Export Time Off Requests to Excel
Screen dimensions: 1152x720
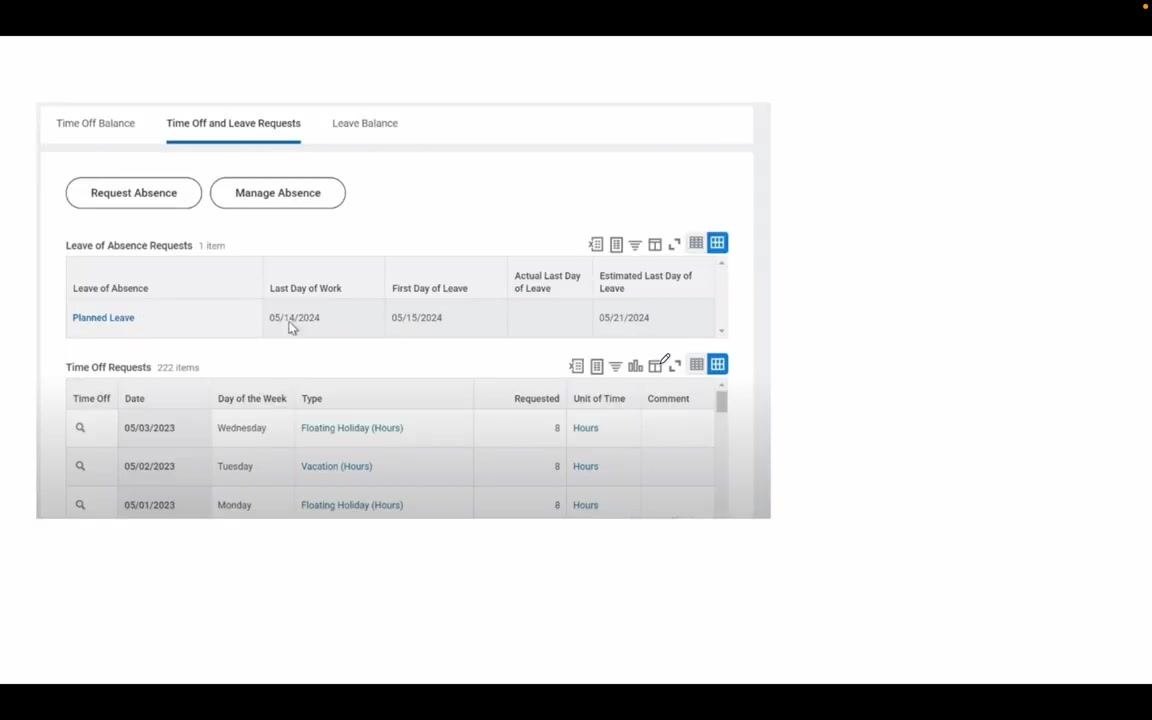coord(577,366)
